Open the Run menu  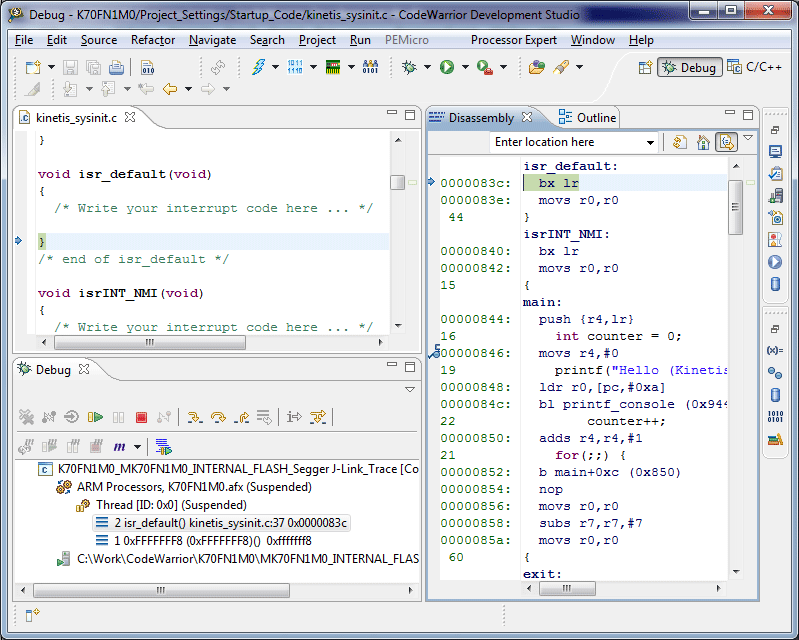pos(360,40)
